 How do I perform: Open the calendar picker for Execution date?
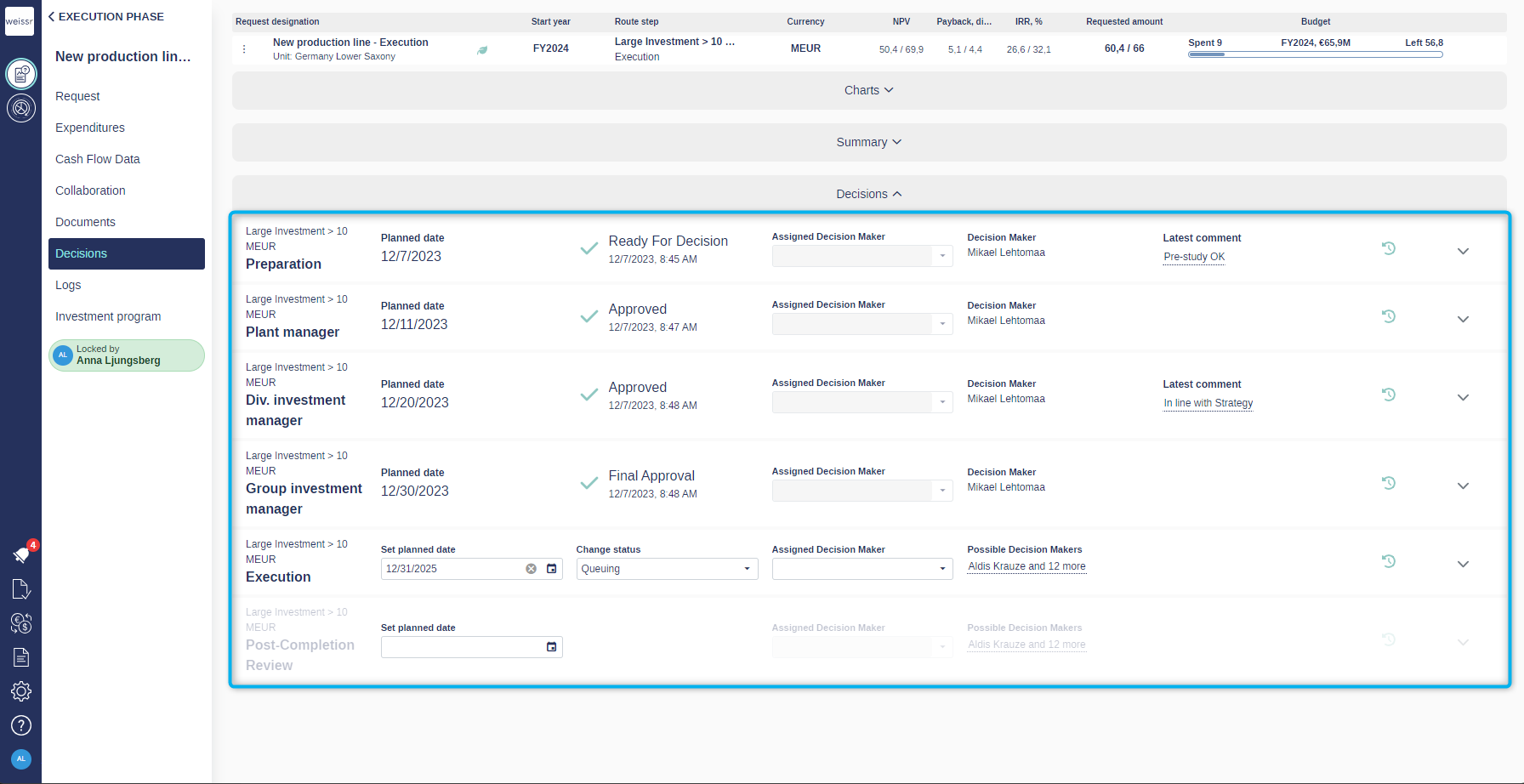point(551,569)
